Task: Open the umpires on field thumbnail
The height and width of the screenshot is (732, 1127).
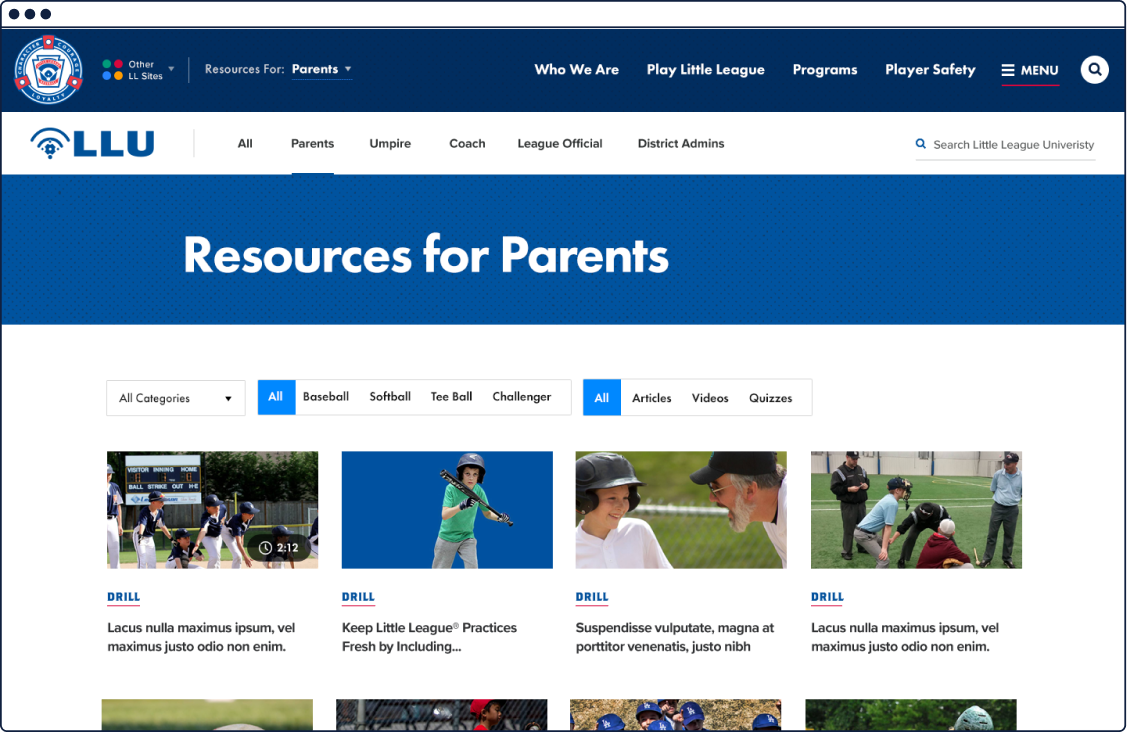Action: pyautogui.click(x=916, y=510)
